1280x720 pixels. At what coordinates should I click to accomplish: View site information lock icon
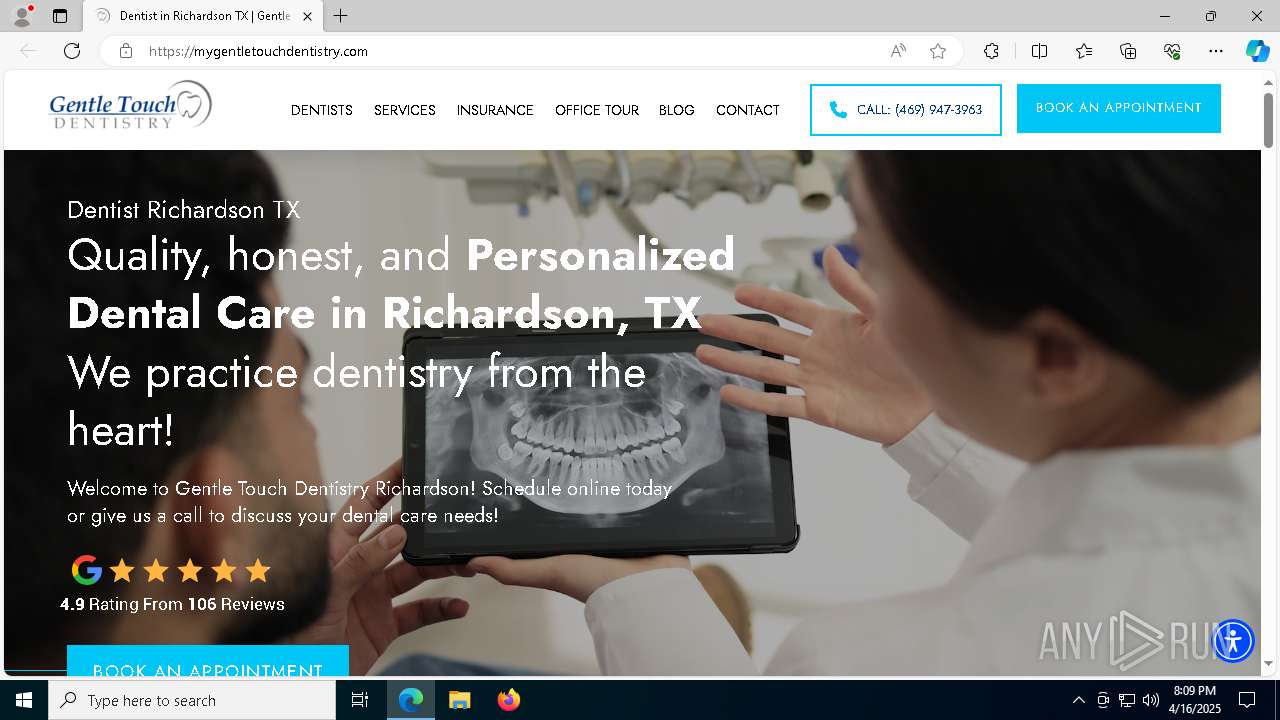[x=125, y=51]
